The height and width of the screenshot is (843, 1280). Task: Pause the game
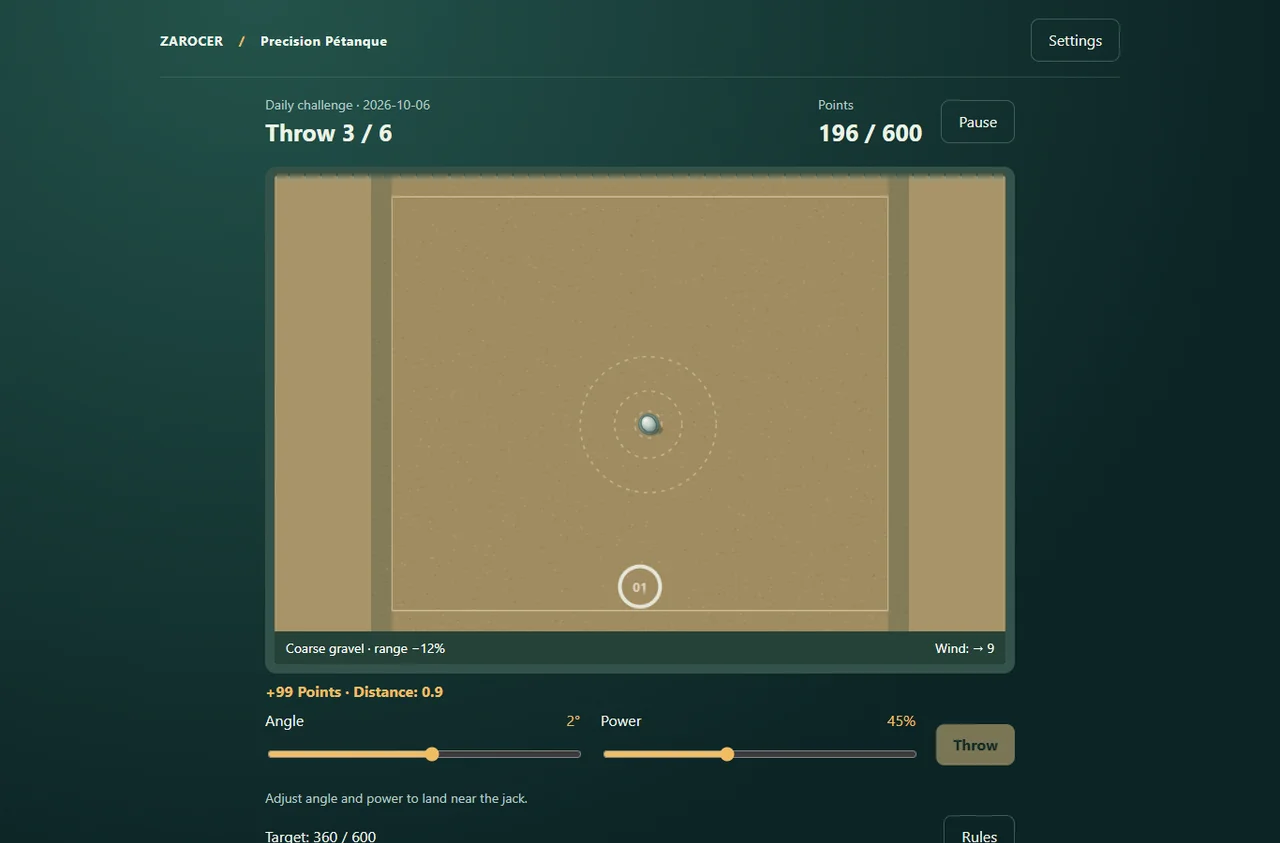(977, 122)
